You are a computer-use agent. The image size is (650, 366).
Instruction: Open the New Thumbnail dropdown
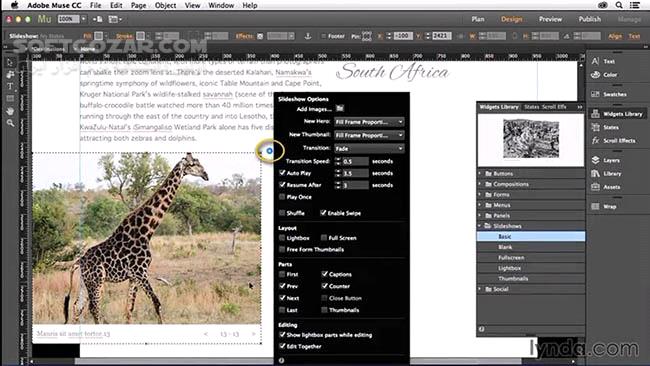click(369, 135)
